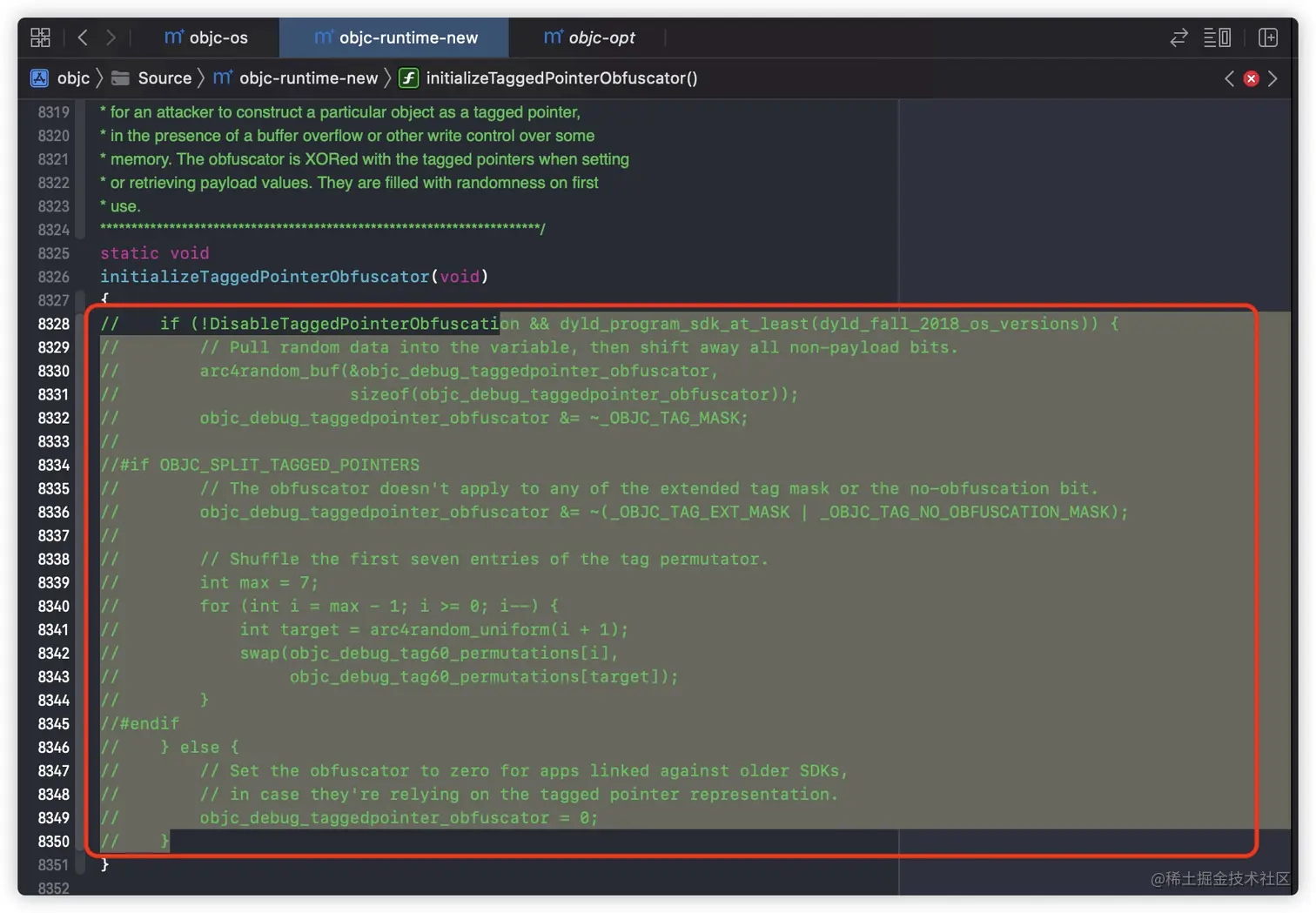
Task: Click line number 8328 in the gutter
Action: (x=53, y=324)
